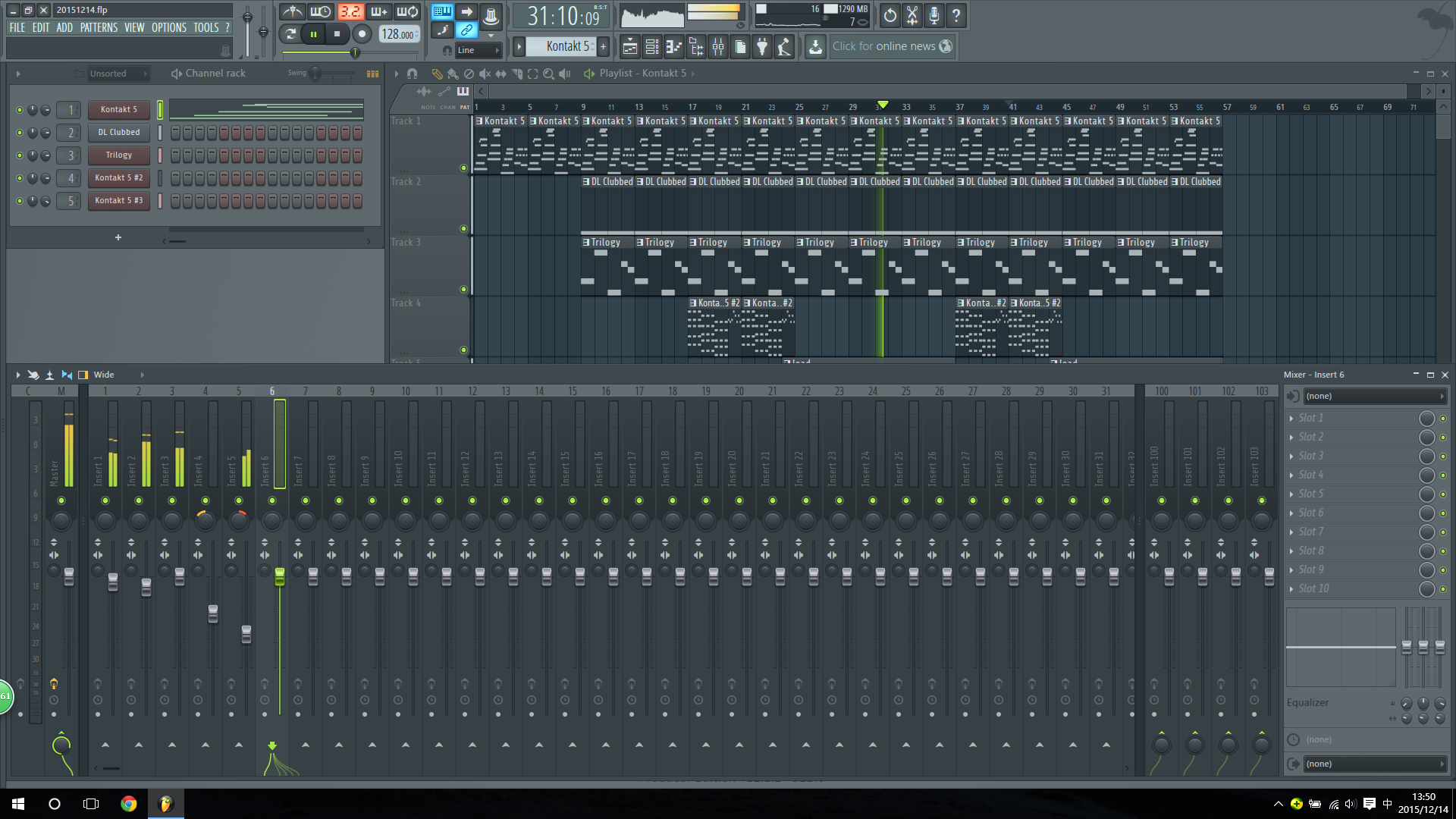Select the playlist slip tool

pyautogui.click(x=500, y=74)
